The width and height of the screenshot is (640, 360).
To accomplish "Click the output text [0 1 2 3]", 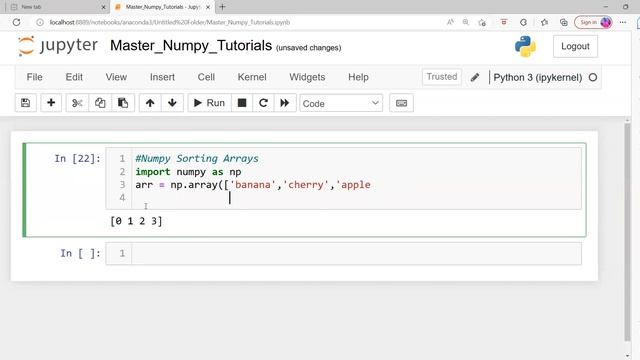I will click(136, 221).
